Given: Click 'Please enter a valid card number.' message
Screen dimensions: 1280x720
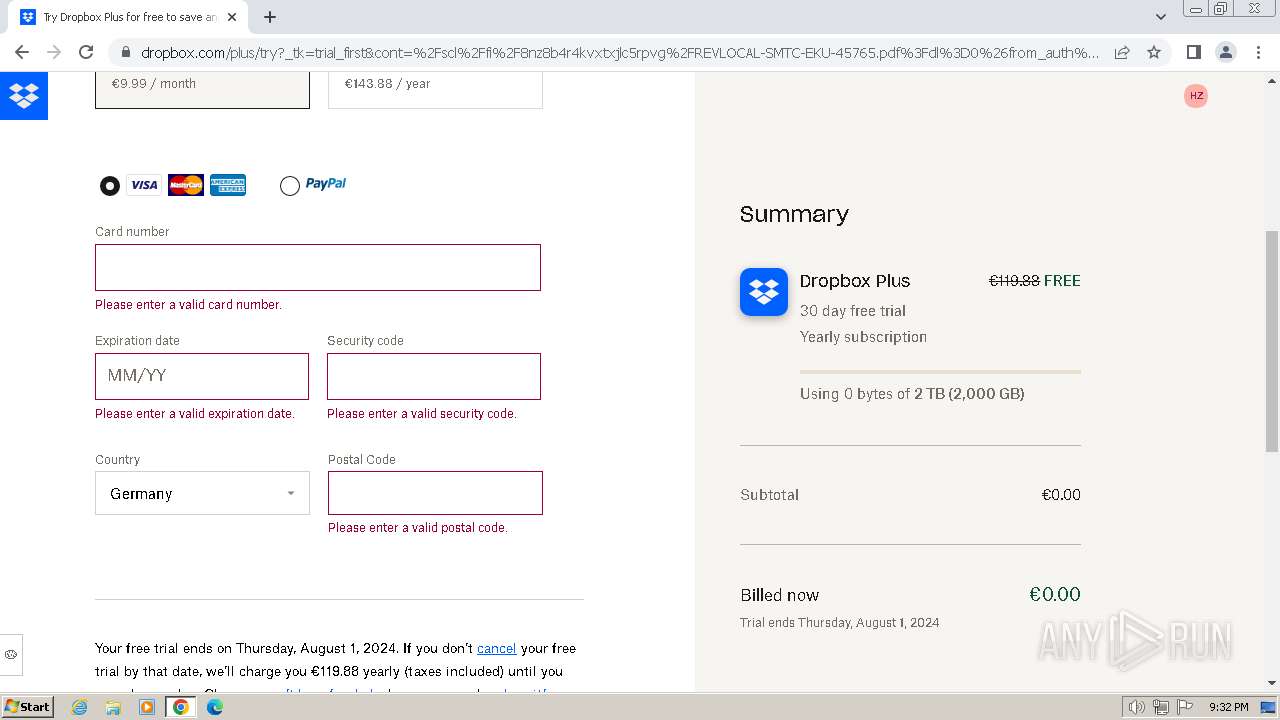Looking at the screenshot, I should pyautogui.click(x=188, y=305).
